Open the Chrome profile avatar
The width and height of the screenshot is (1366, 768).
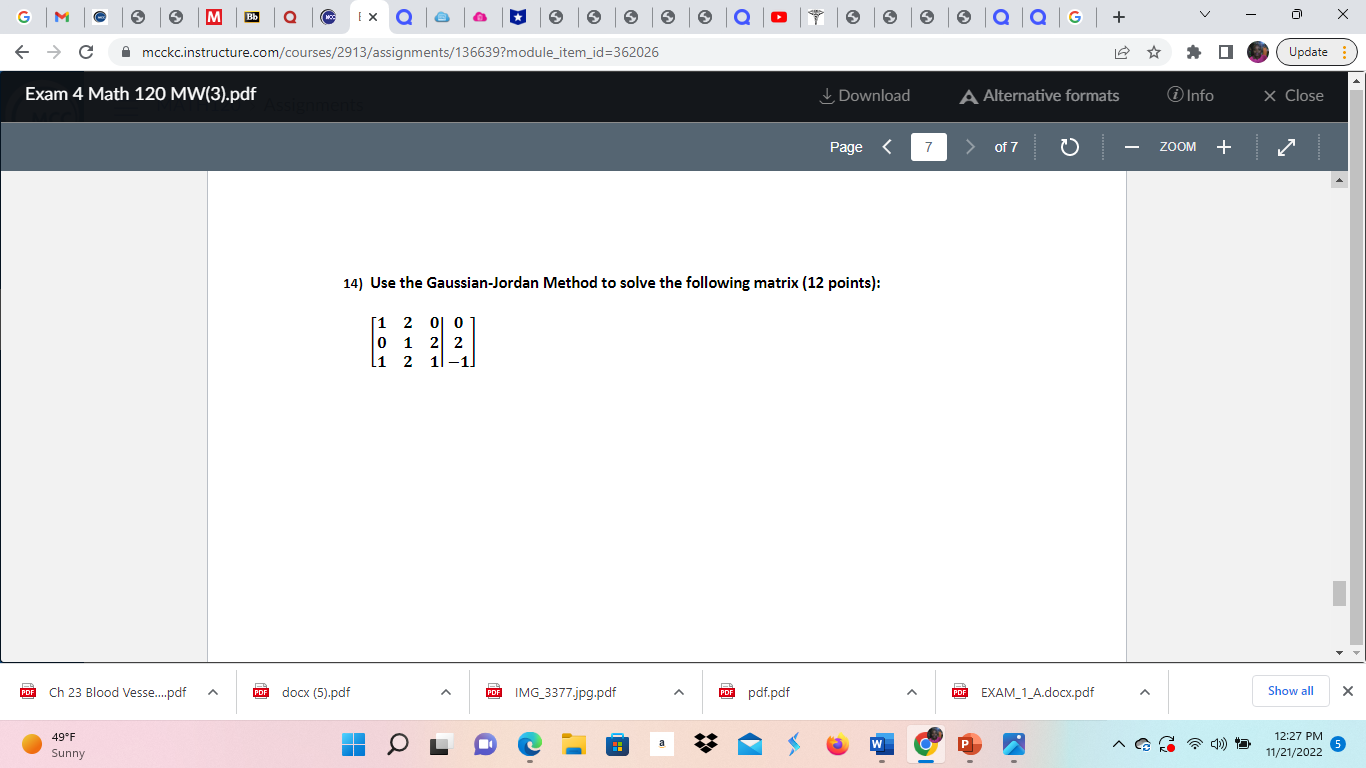coord(1258,52)
